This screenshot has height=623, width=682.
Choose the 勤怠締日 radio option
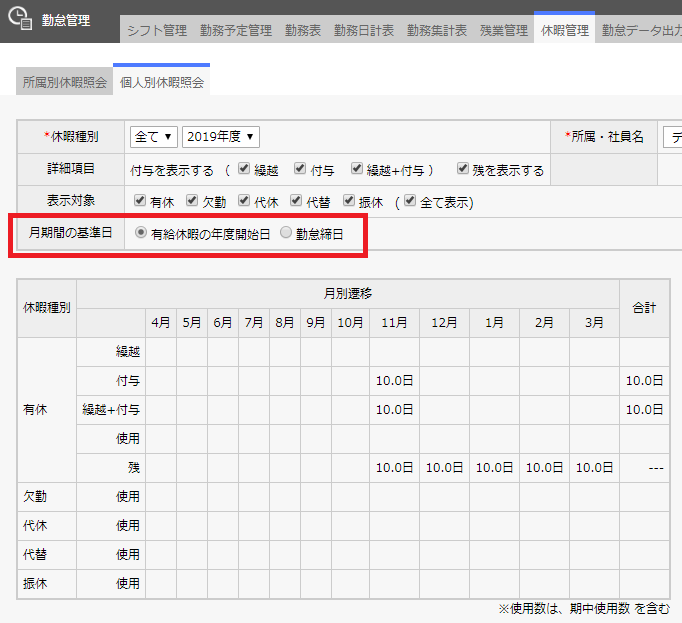click(x=287, y=233)
